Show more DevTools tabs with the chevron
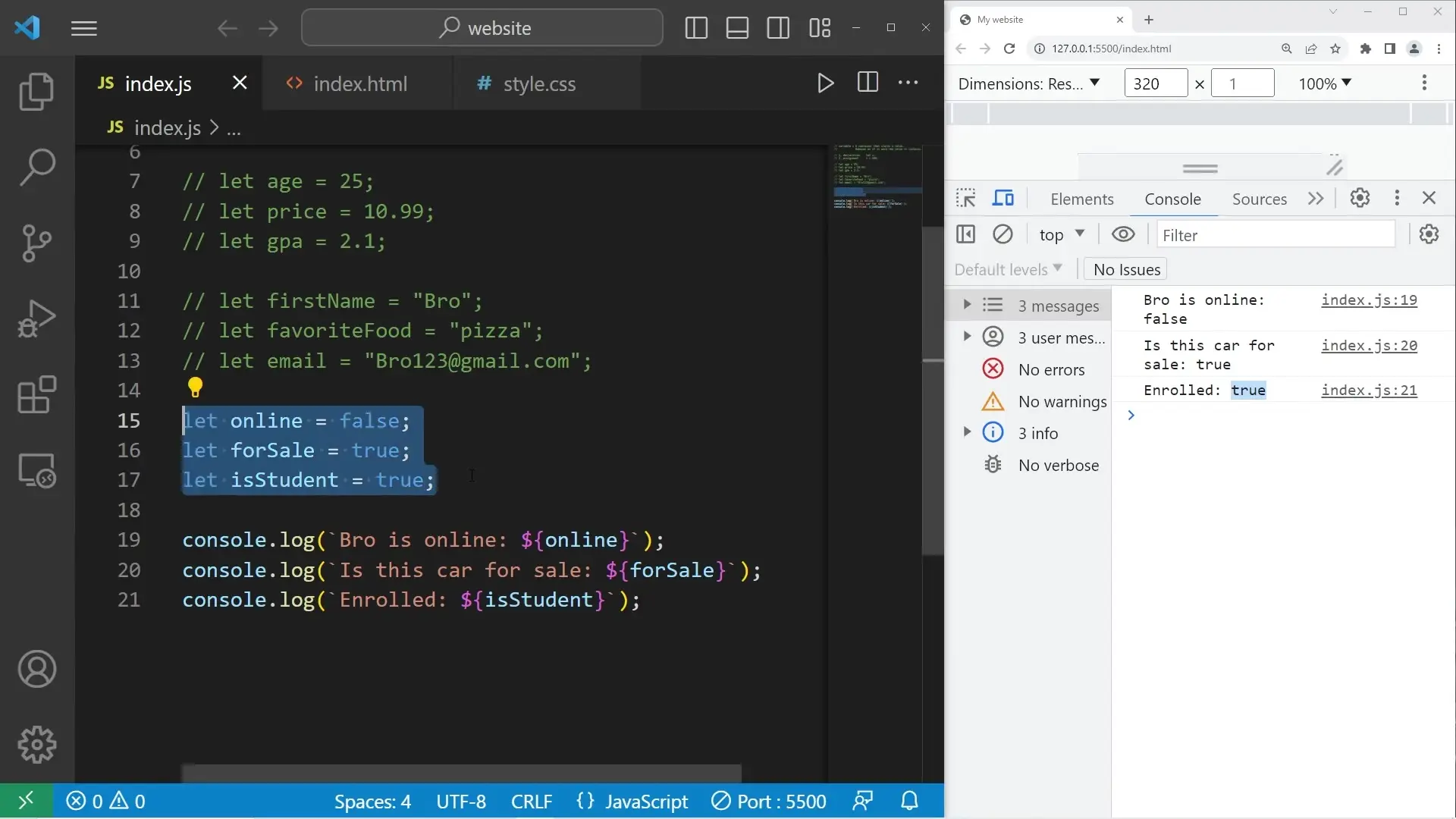 pos(1316,199)
